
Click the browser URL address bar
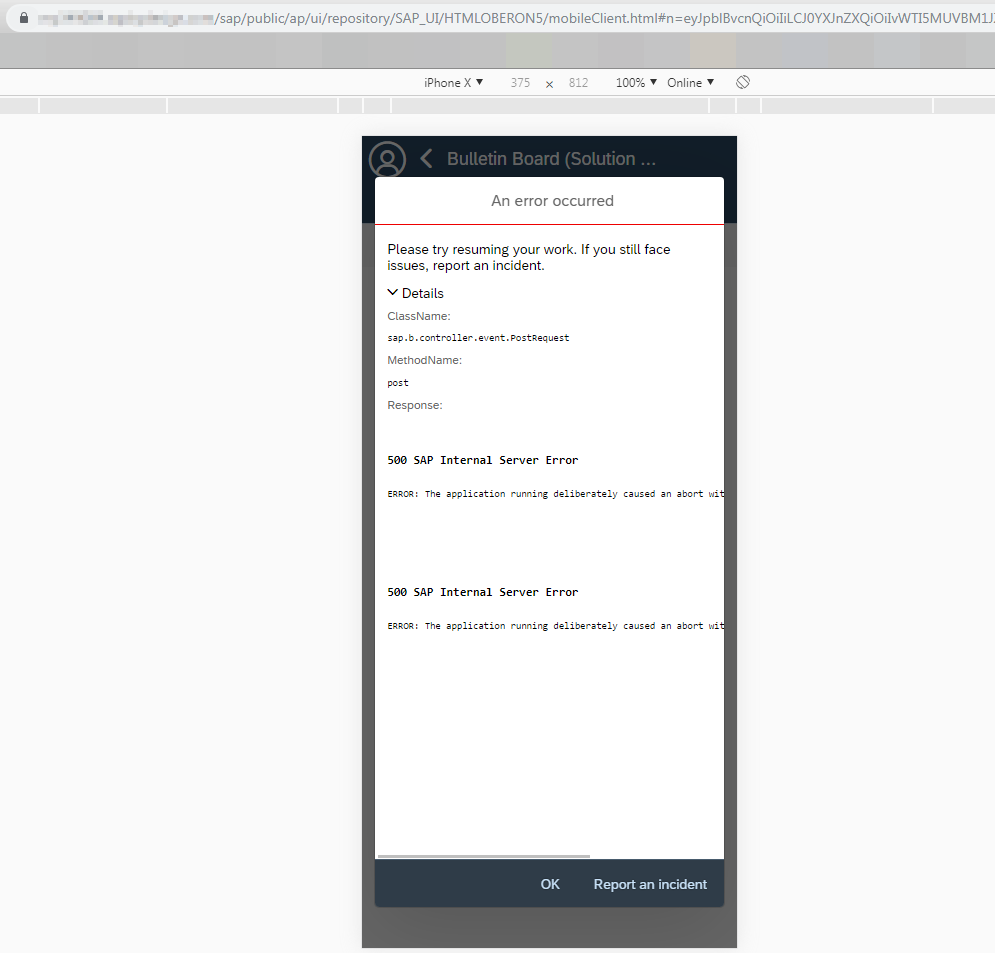coord(501,18)
